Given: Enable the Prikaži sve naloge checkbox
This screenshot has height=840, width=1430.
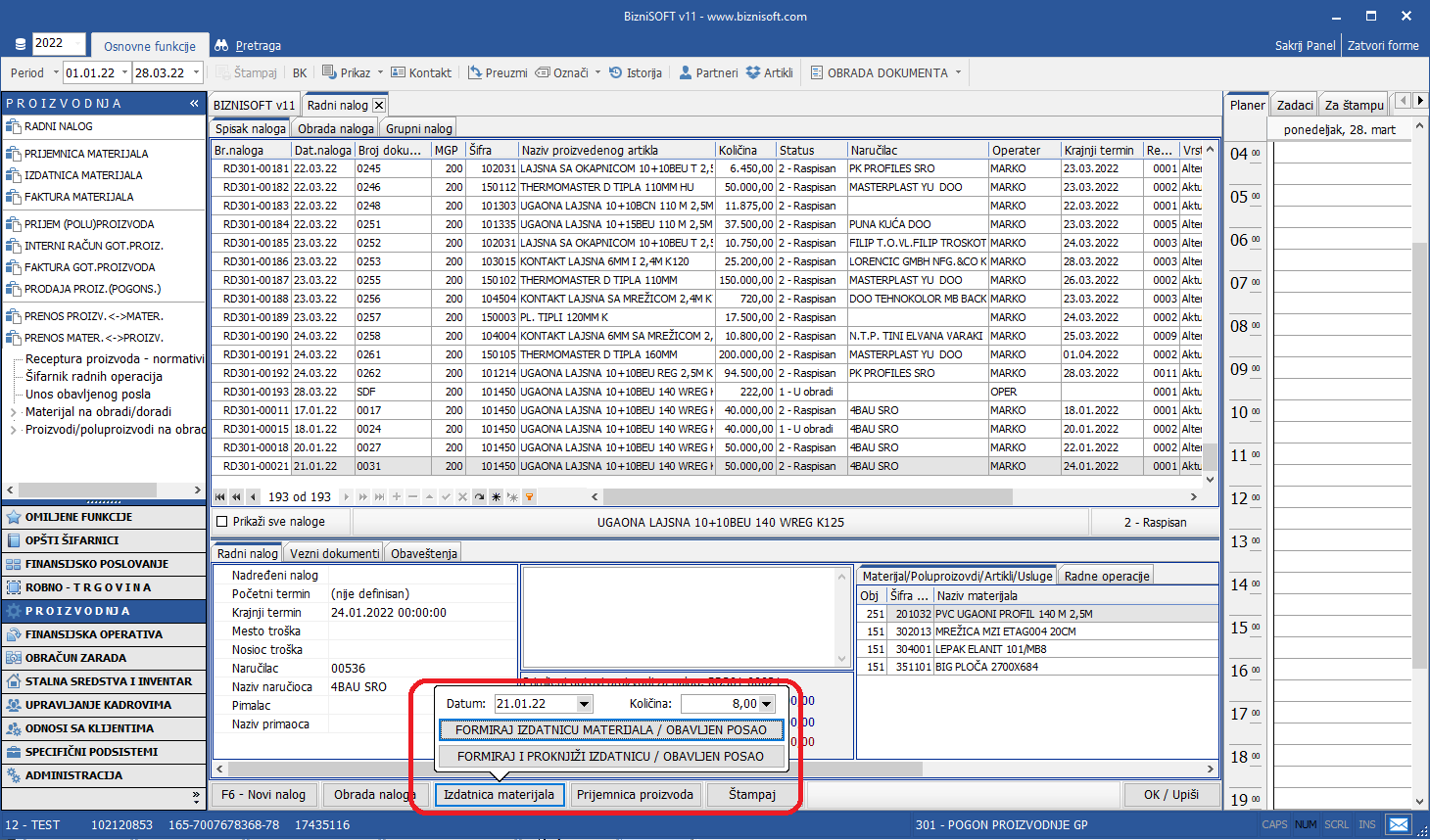Looking at the screenshot, I should click(x=221, y=522).
